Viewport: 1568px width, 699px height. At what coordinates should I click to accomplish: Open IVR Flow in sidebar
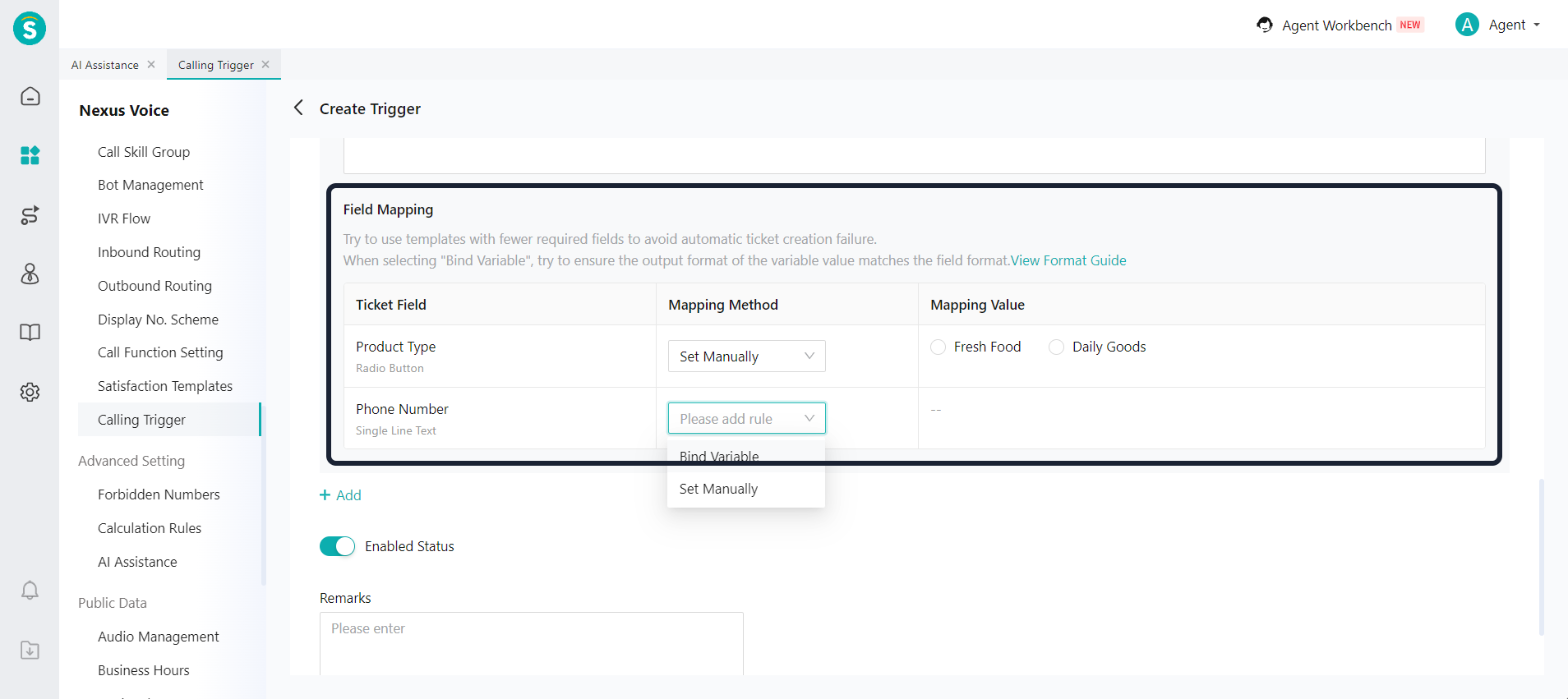coord(124,218)
